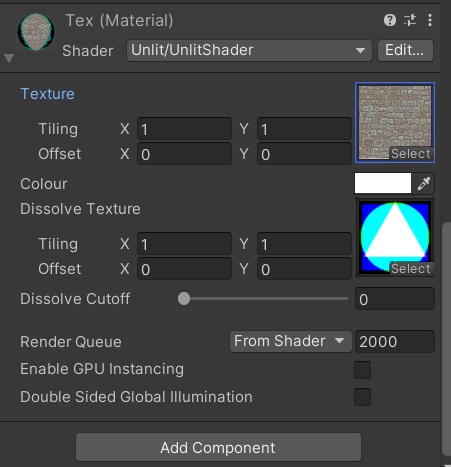Click Select on the Dissolve Texture
Viewport: 451px width, 467px height.
coord(411,269)
